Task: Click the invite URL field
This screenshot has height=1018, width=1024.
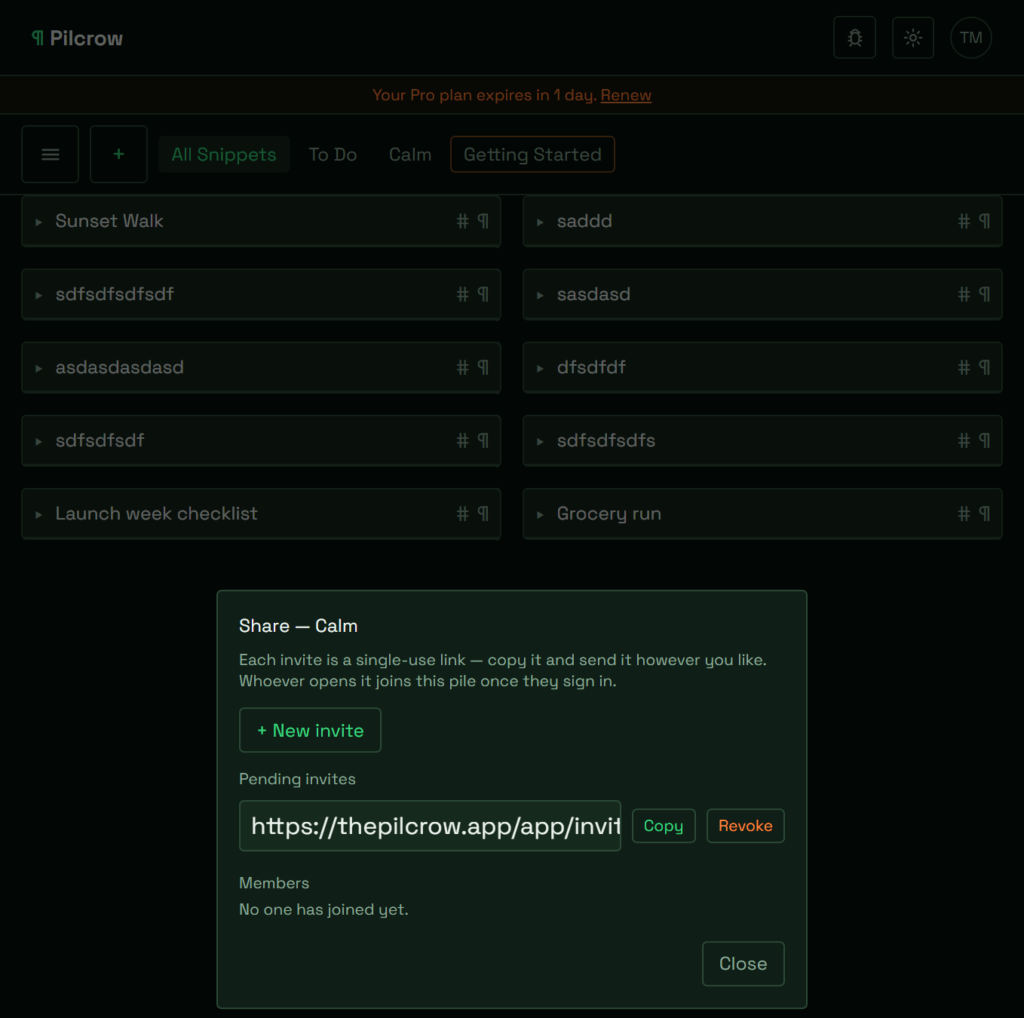Action: [430, 825]
